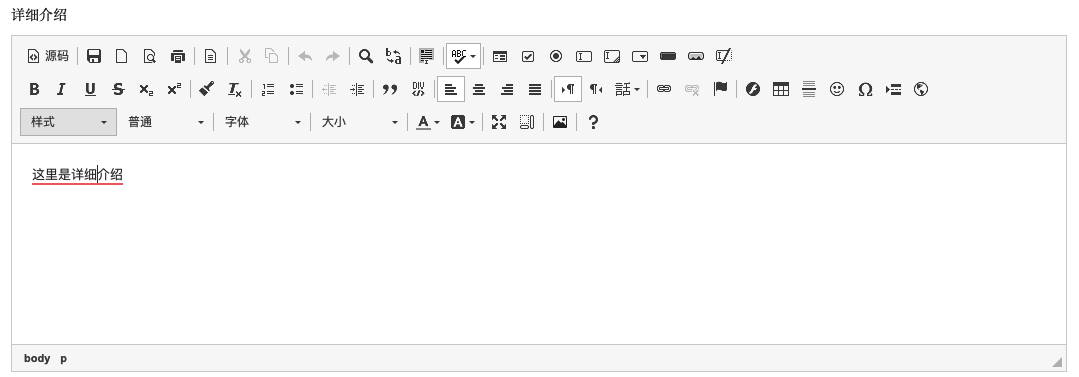
Task: Toggle underline formatting
Action: 89,89
